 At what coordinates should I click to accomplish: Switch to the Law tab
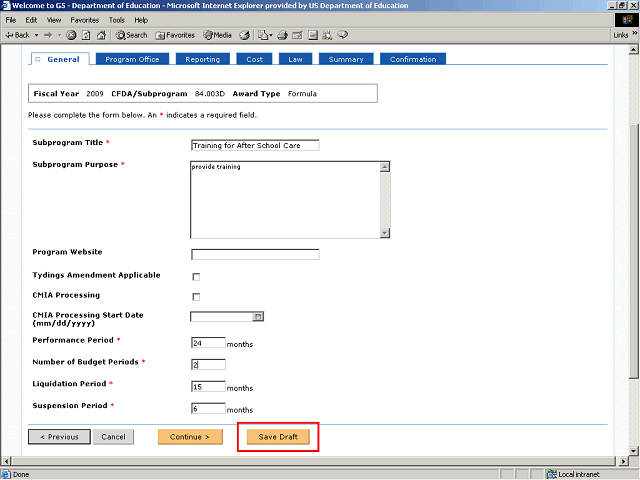(296, 59)
